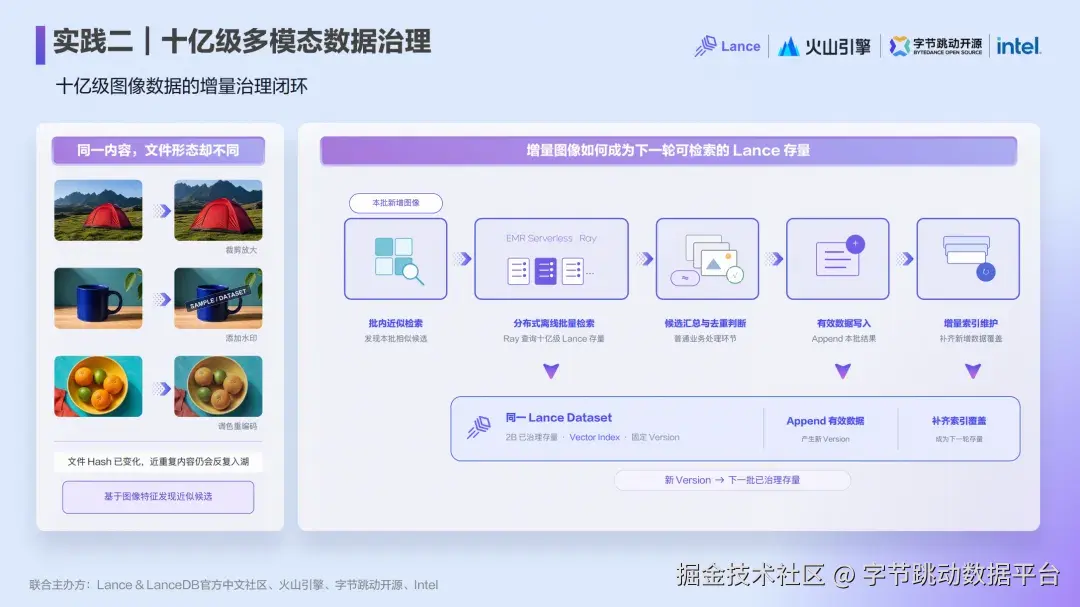Image resolution: width=1080 pixels, height=607 pixels.
Task: Click the 有效数据写入 document-plus icon
Action: point(838,259)
